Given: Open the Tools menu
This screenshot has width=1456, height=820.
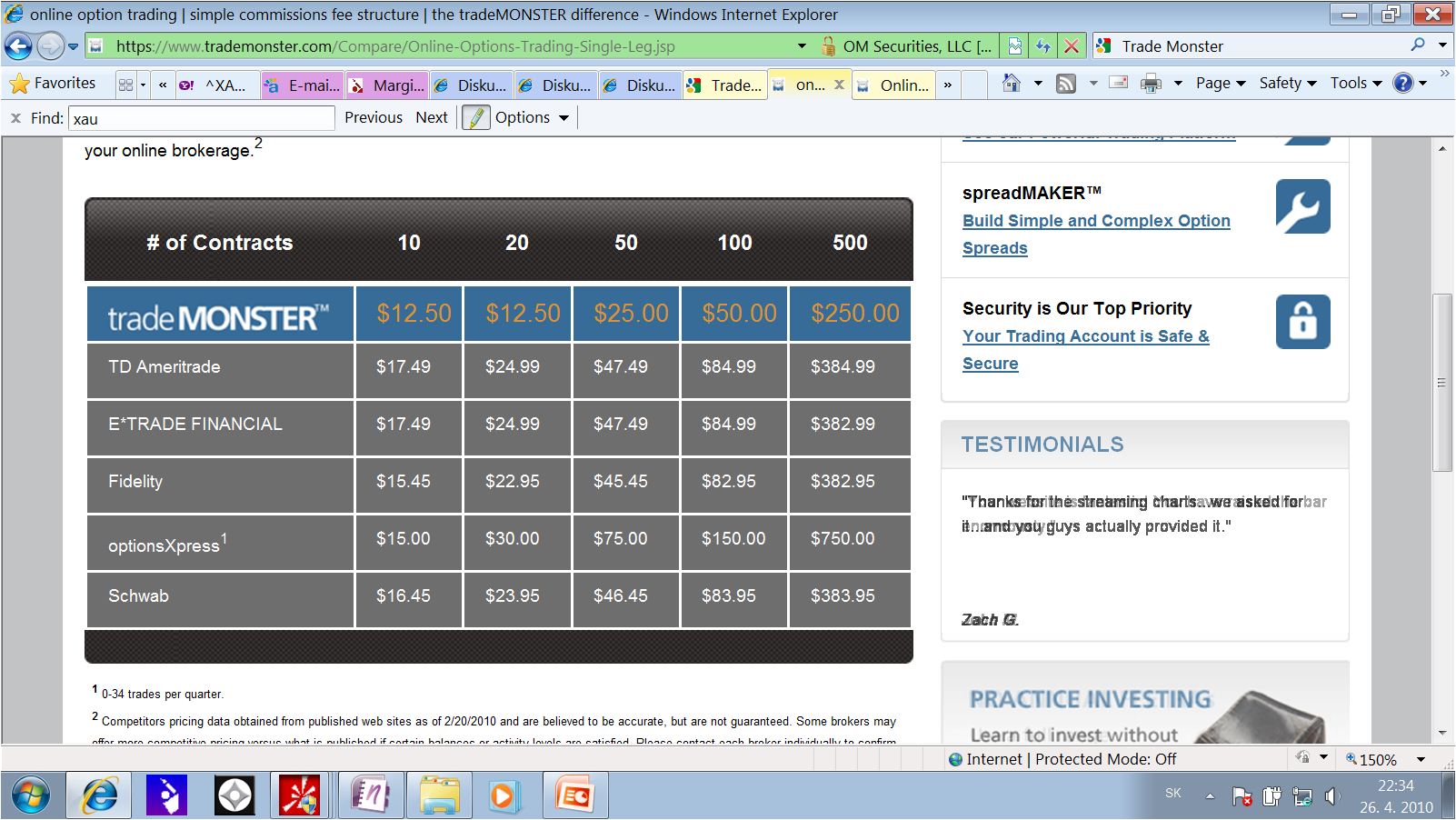Looking at the screenshot, I should [x=1356, y=84].
